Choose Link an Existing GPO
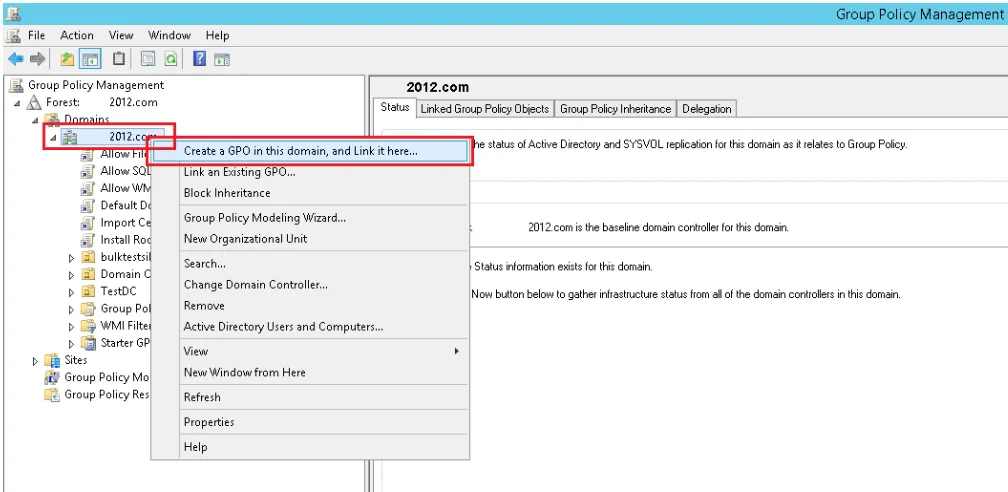 click(310, 172)
